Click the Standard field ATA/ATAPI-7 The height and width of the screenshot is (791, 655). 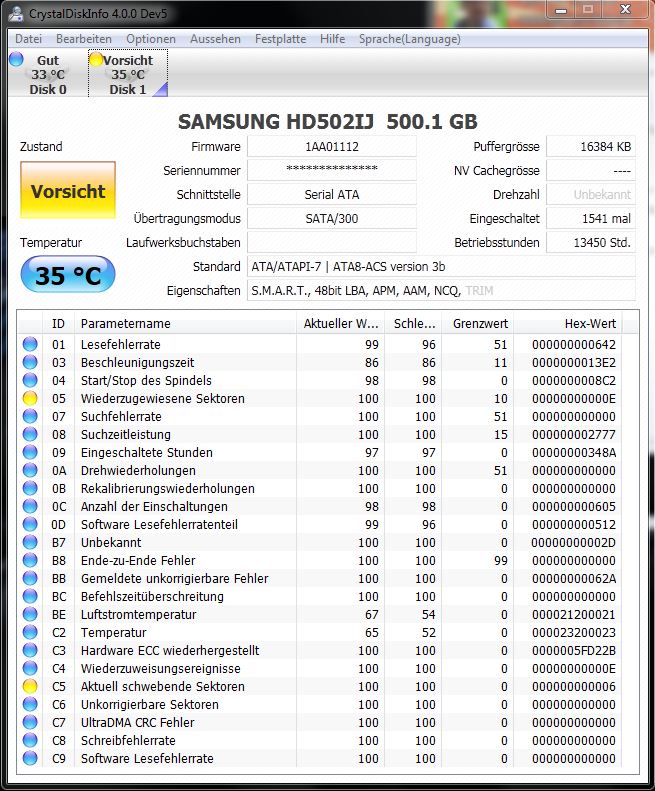[441, 266]
